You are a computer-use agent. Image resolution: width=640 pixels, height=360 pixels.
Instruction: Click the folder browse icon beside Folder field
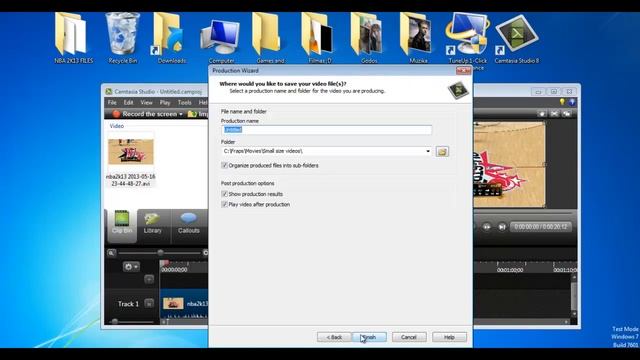point(442,151)
